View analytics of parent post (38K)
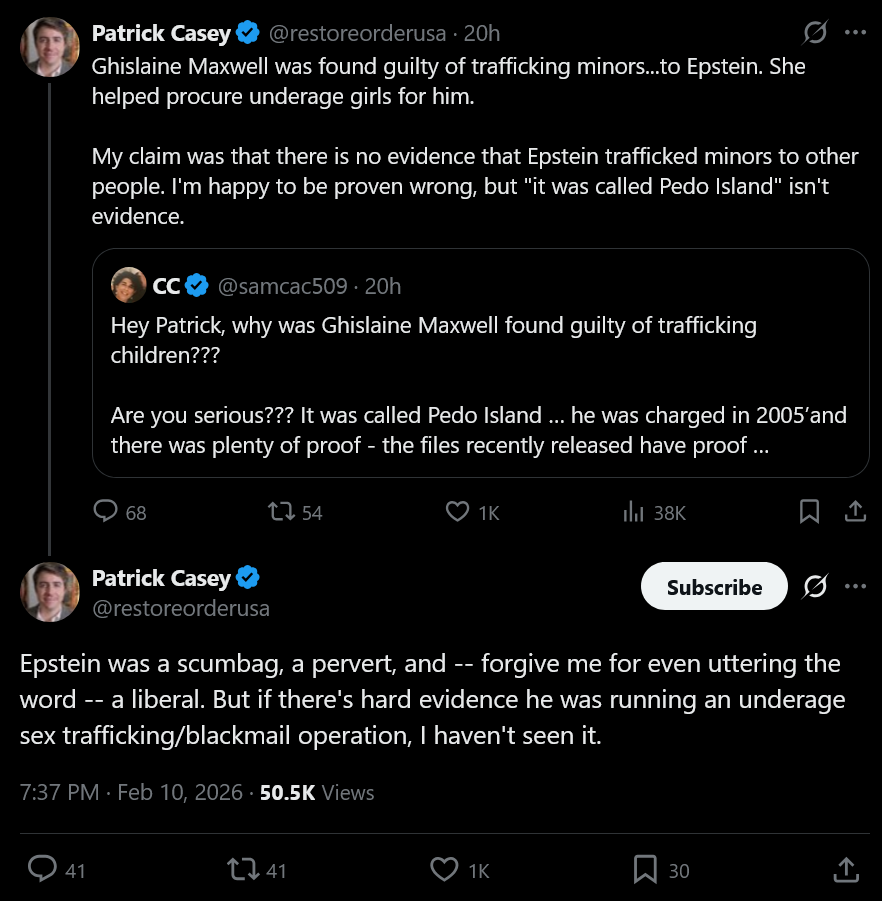Image resolution: width=882 pixels, height=901 pixels. [x=633, y=512]
